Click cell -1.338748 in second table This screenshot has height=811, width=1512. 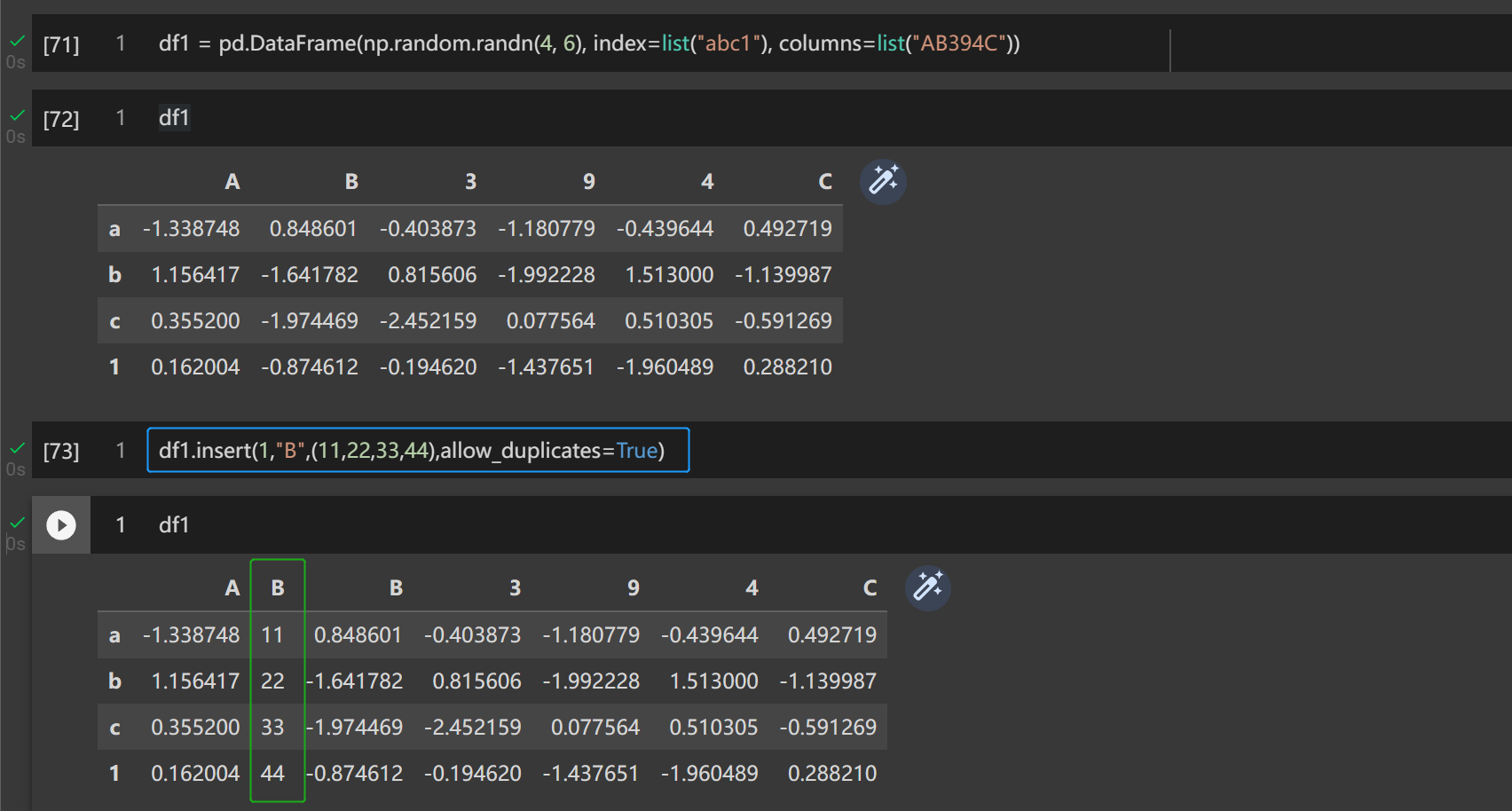(191, 635)
